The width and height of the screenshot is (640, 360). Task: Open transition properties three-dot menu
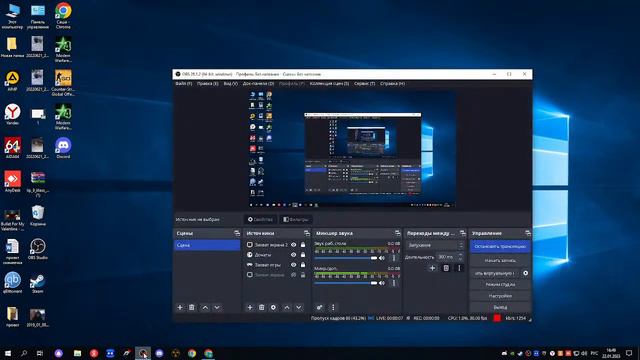[459, 268]
